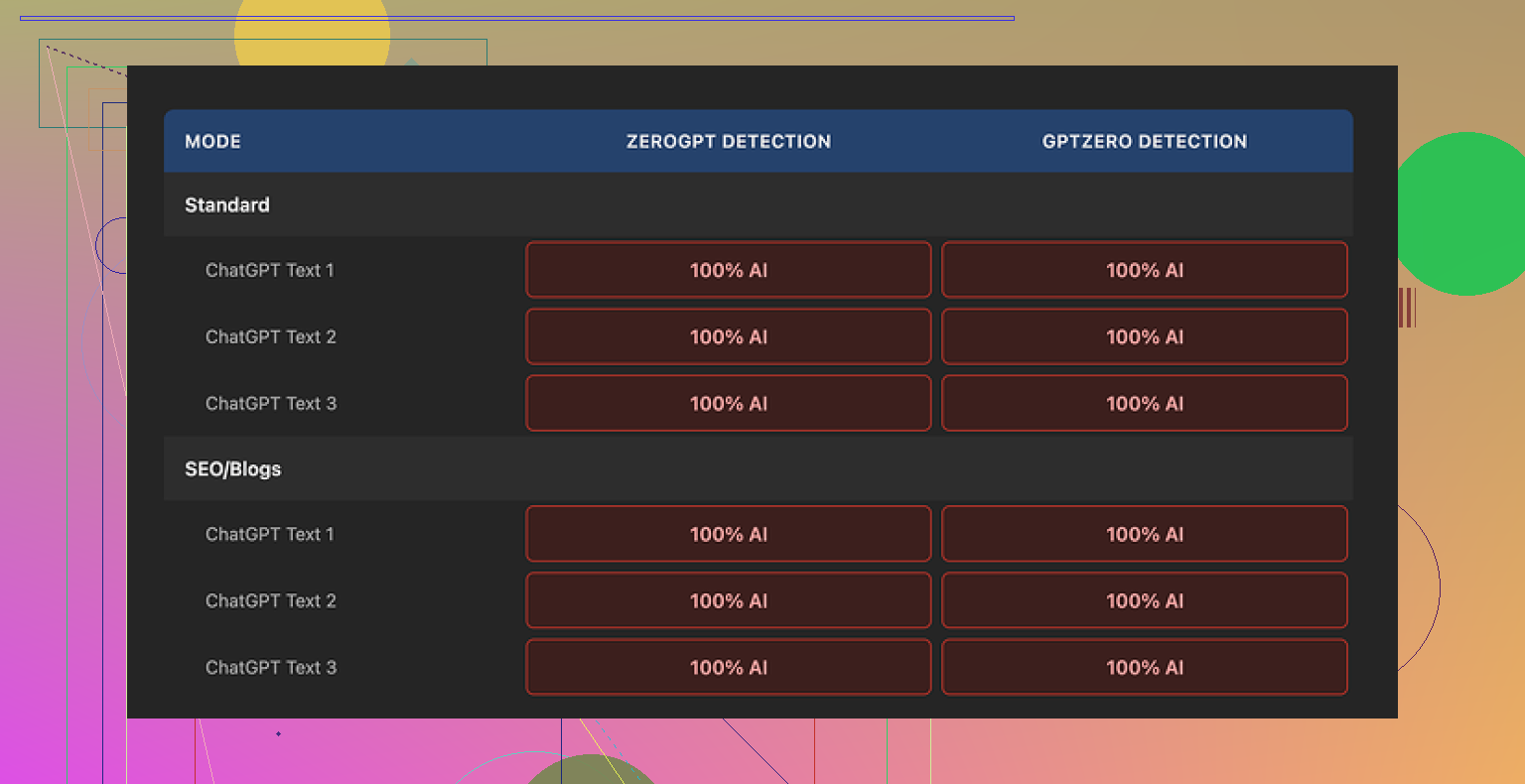The height and width of the screenshot is (784, 1525).
Task: Click the MODE column header
Action: (x=212, y=142)
